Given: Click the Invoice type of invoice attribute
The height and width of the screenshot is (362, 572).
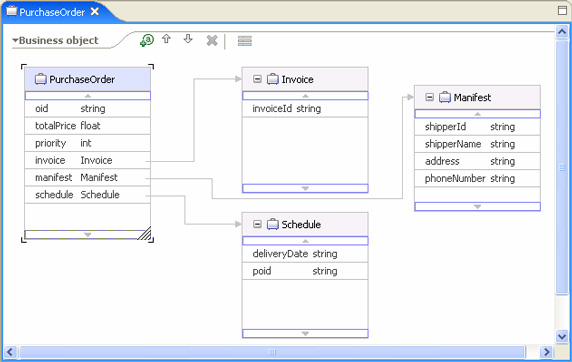Looking at the screenshot, I should click(x=96, y=160).
